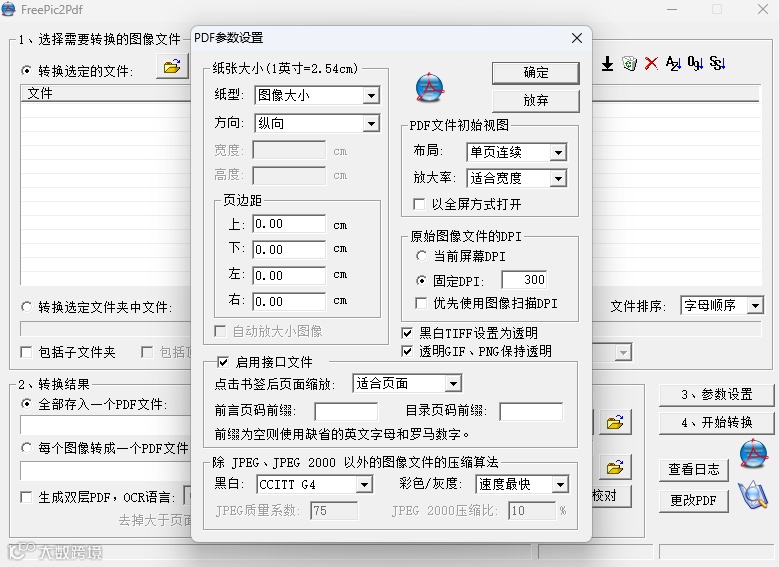Open the 放大率 zoom dropdown
Screen dimensions: 779x567
click(558, 178)
